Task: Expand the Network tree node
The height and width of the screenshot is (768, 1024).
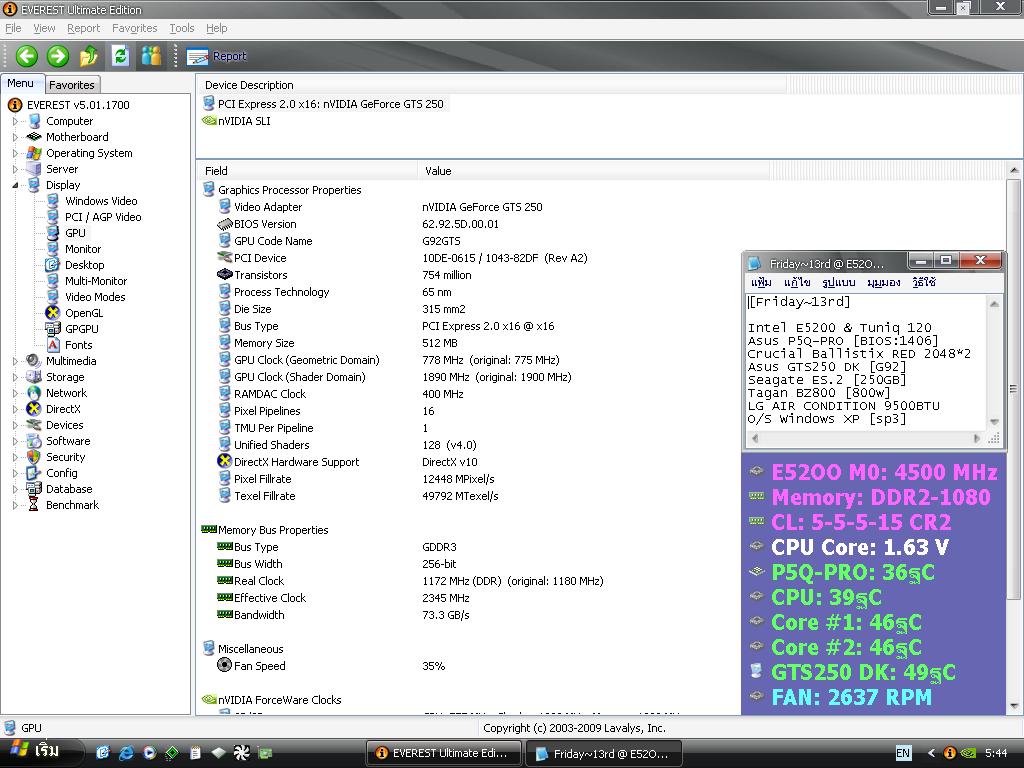Action: 15,393
